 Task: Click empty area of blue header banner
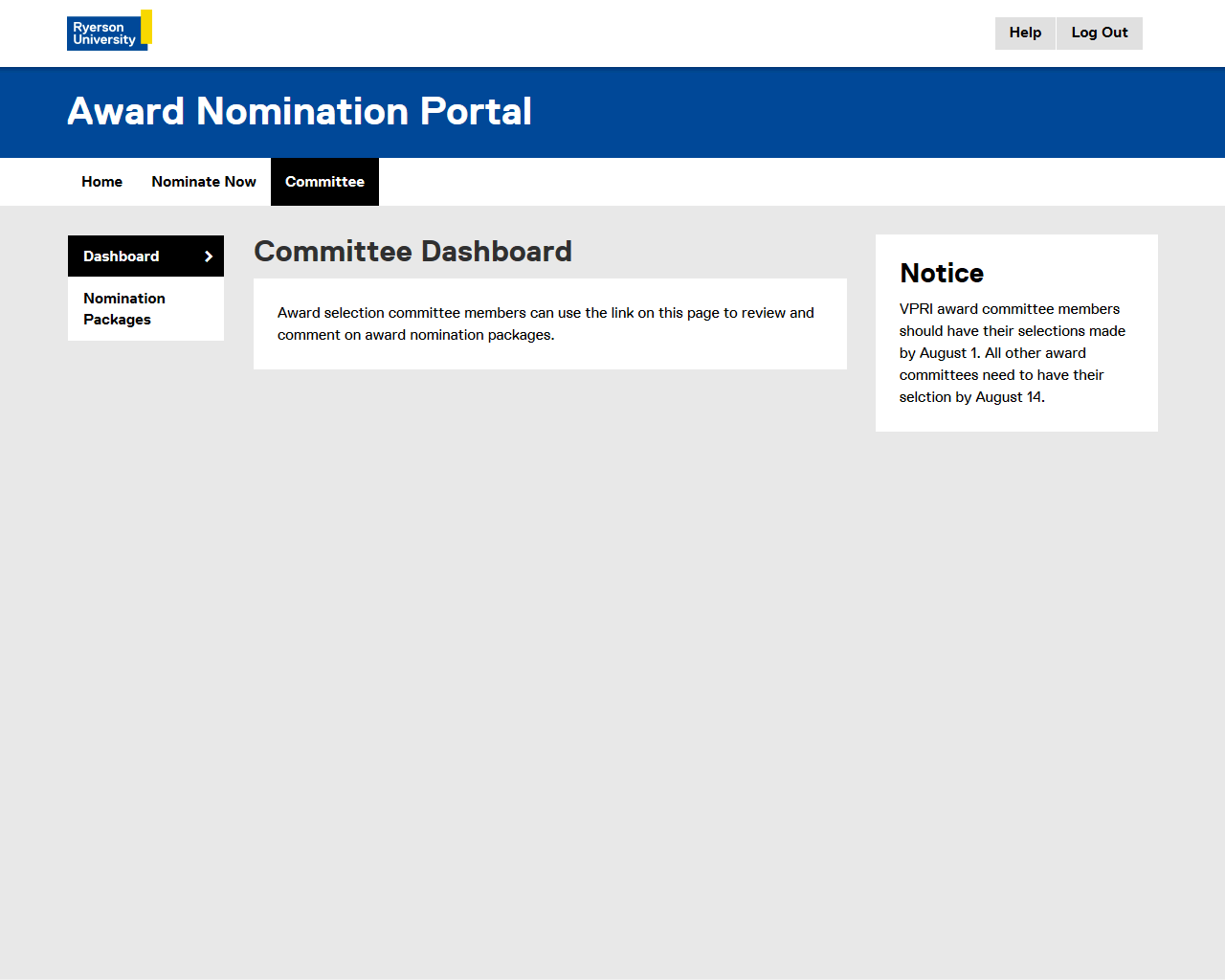click(x=861, y=112)
